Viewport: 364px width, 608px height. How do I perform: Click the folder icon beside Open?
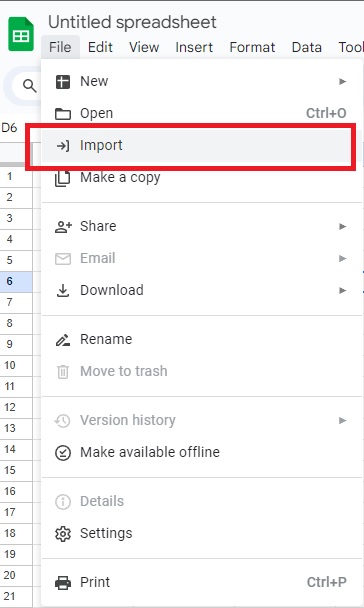tap(63, 114)
